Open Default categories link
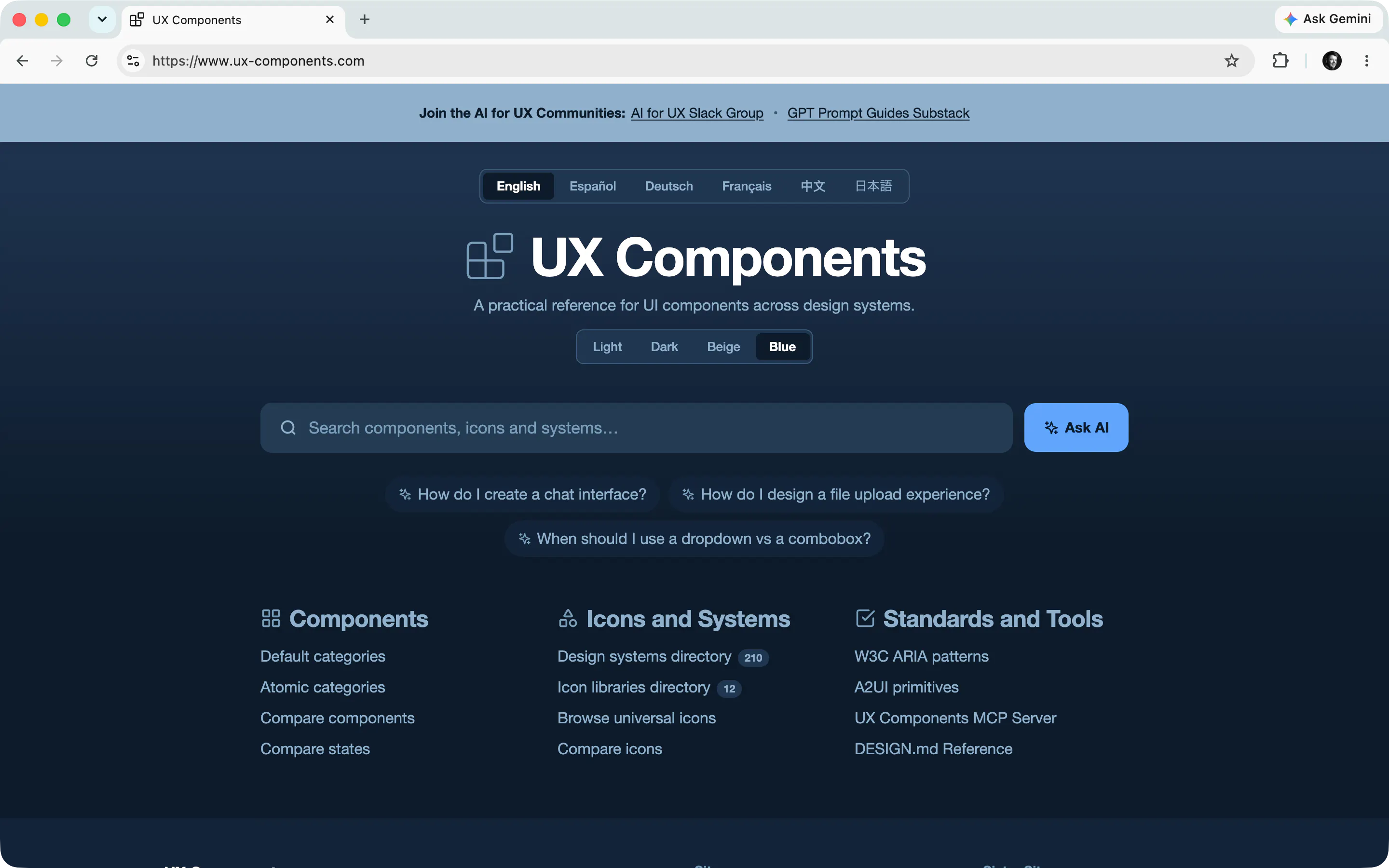Image resolution: width=1389 pixels, height=868 pixels. 323,656
